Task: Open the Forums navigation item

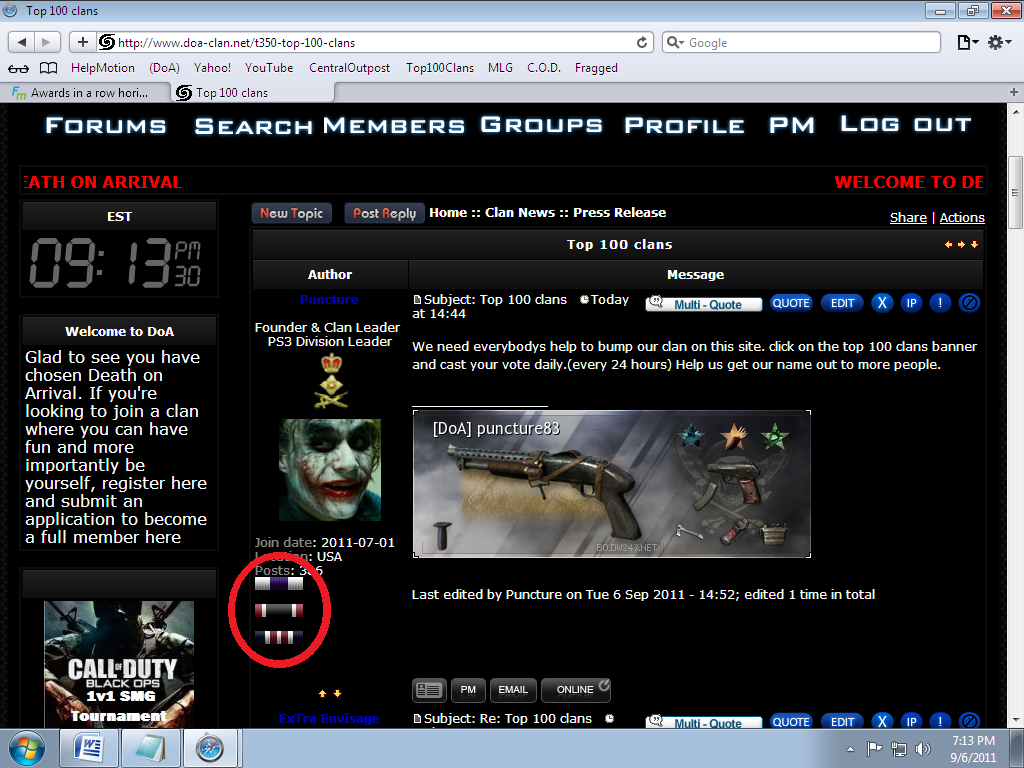Action: 106,125
